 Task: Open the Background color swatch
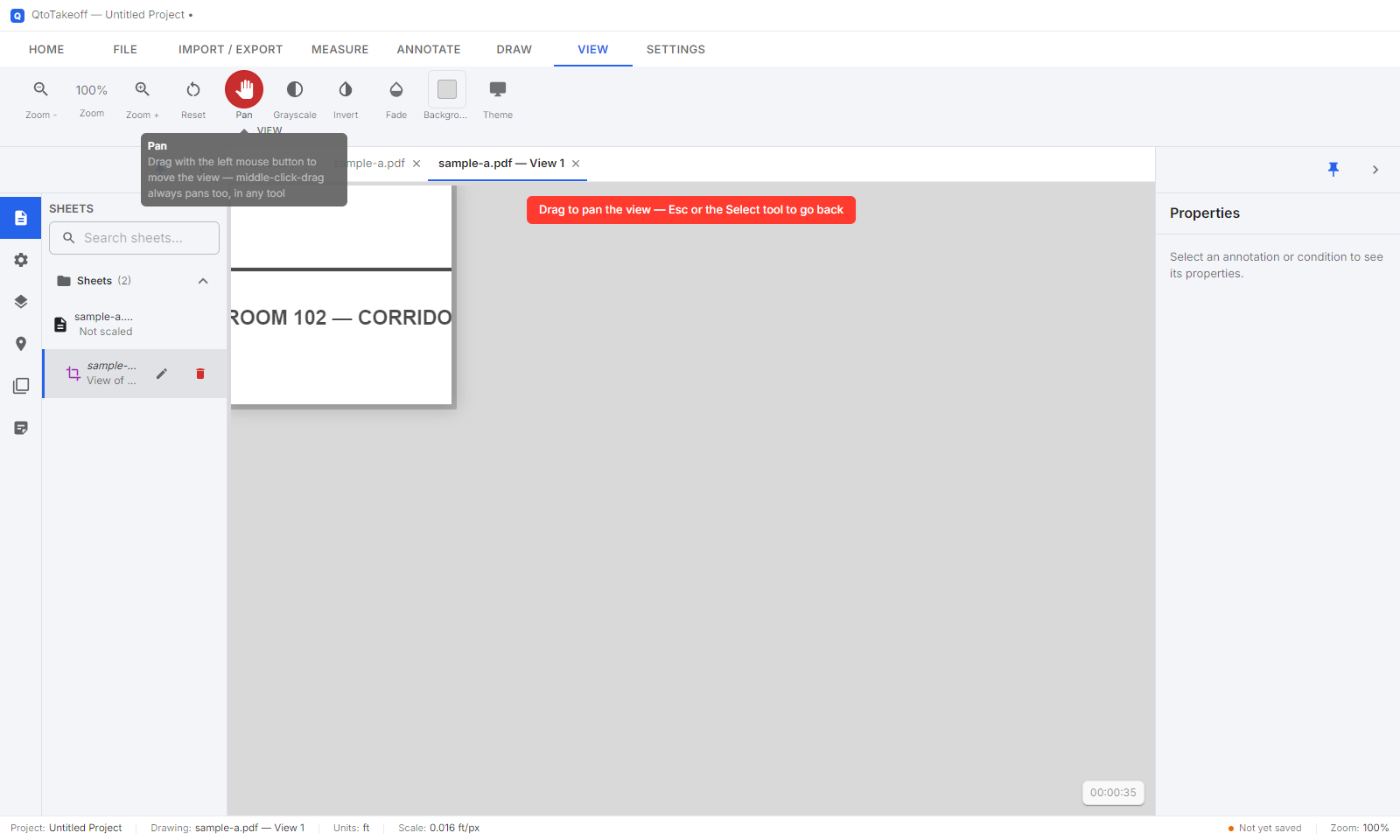coord(447,89)
